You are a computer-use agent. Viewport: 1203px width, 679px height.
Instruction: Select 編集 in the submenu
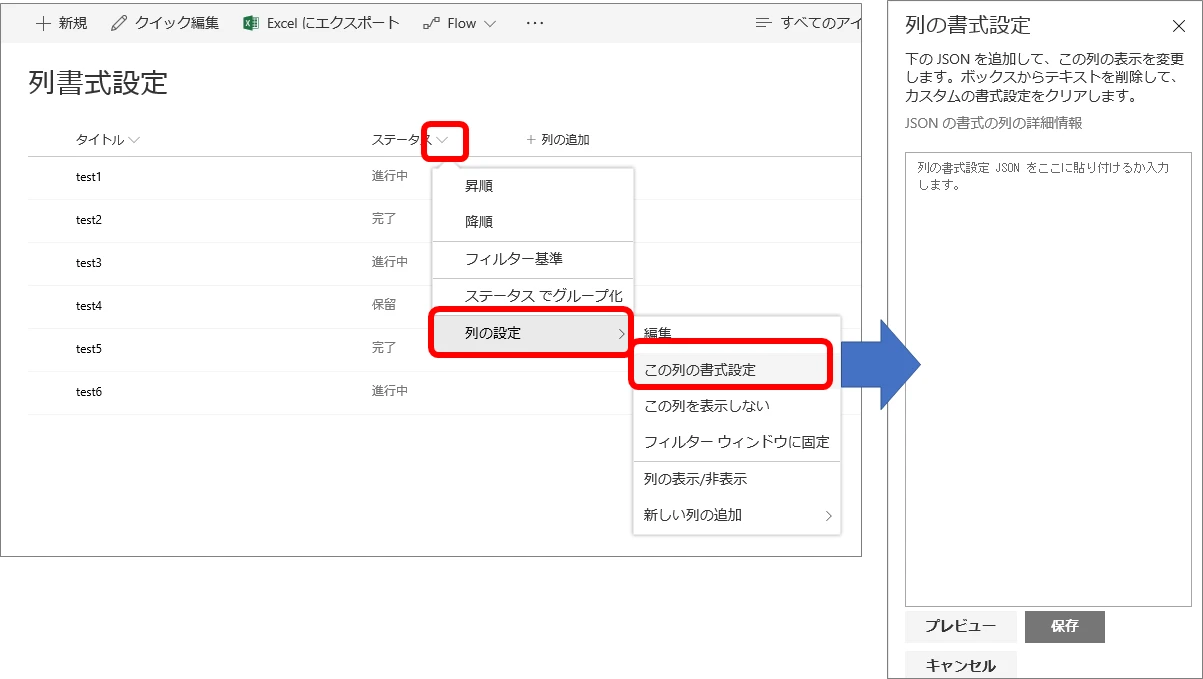point(737,334)
